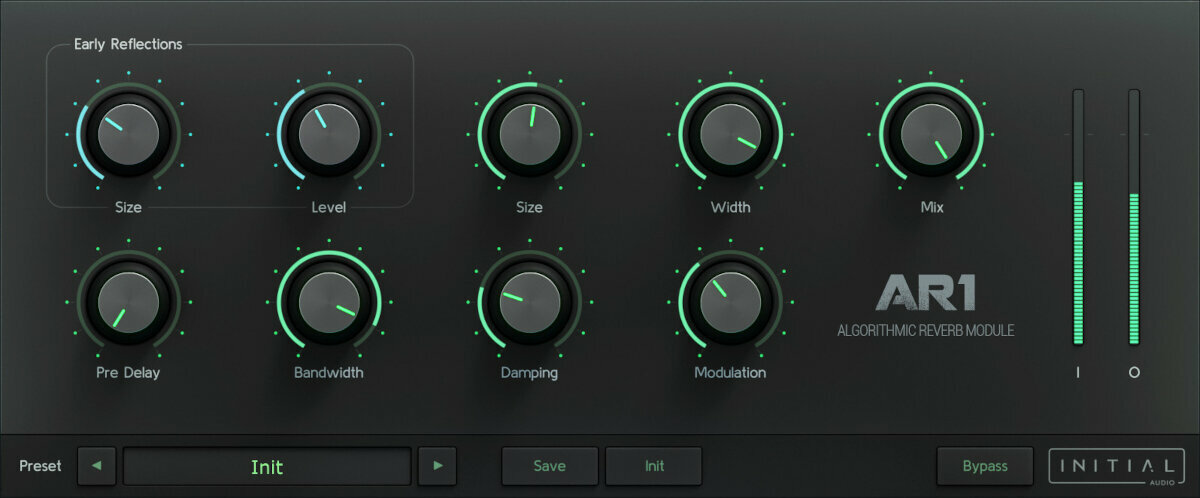Click the Init reset button
Image resolution: width=1200 pixels, height=498 pixels.
(x=654, y=466)
